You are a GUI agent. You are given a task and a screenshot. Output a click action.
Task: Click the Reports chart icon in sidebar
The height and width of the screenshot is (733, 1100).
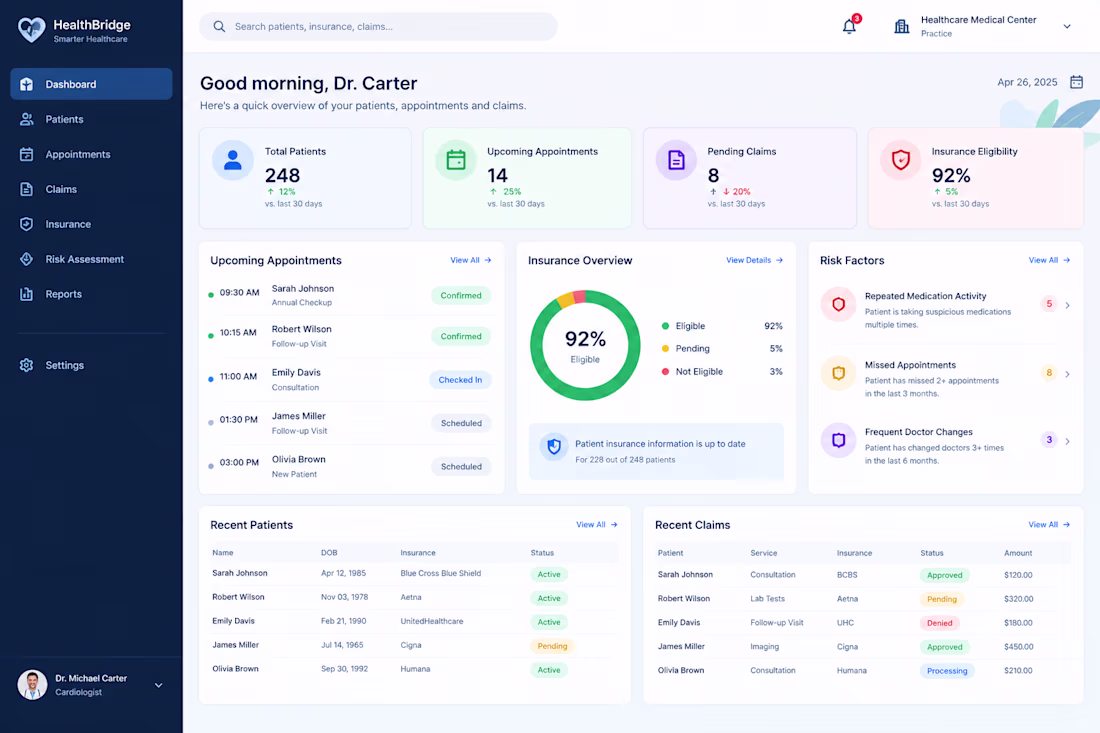point(27,295)
